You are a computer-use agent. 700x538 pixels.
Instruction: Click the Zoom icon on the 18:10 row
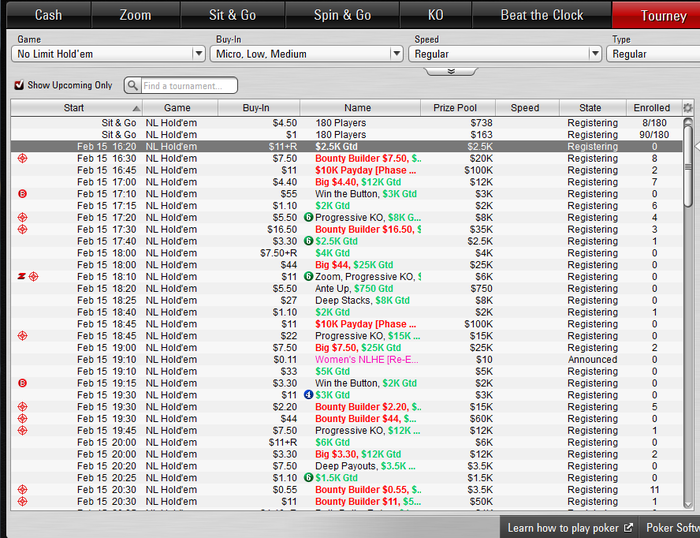[x=21, y=276]
